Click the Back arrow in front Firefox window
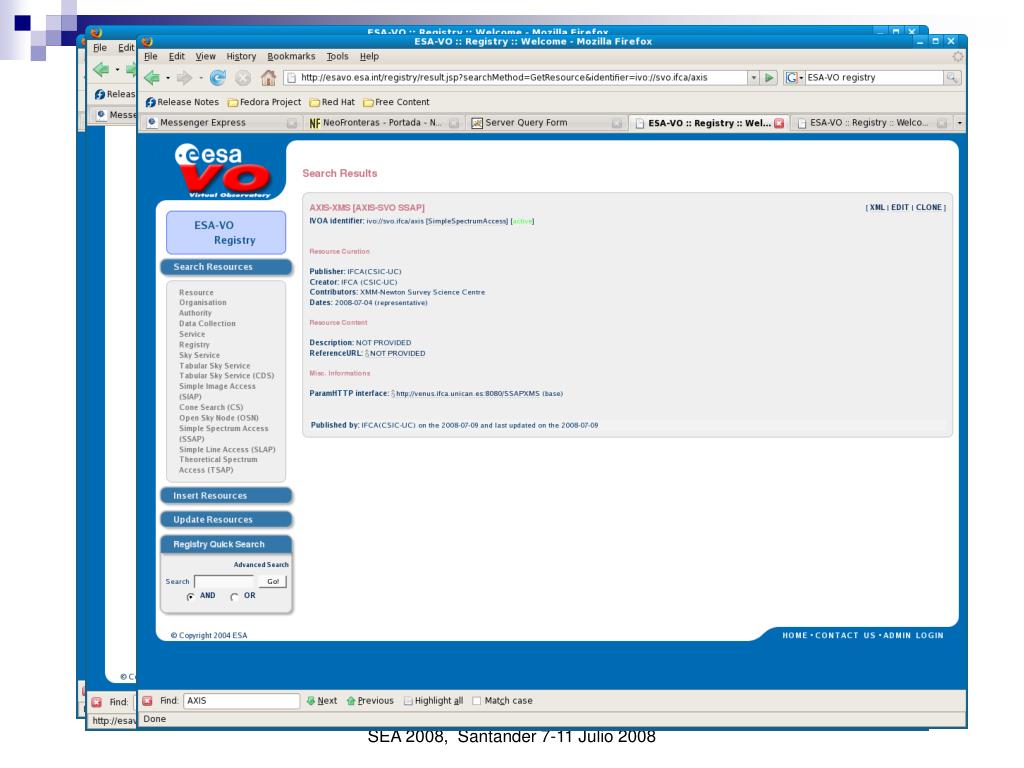 [152, 78]
